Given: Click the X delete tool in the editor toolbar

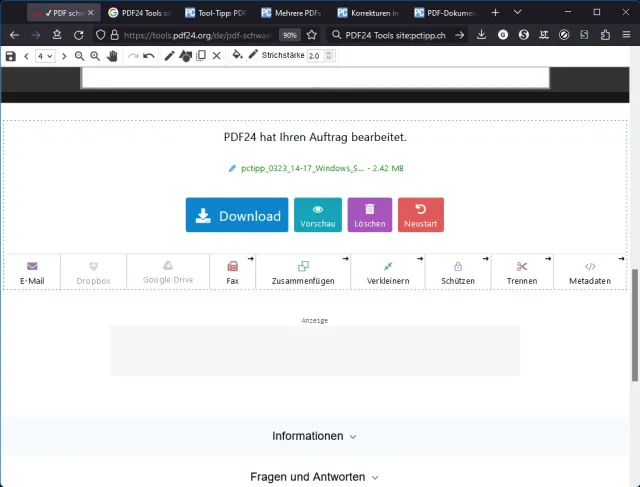Looking at the screenshot, I should (x=217, y=56).
